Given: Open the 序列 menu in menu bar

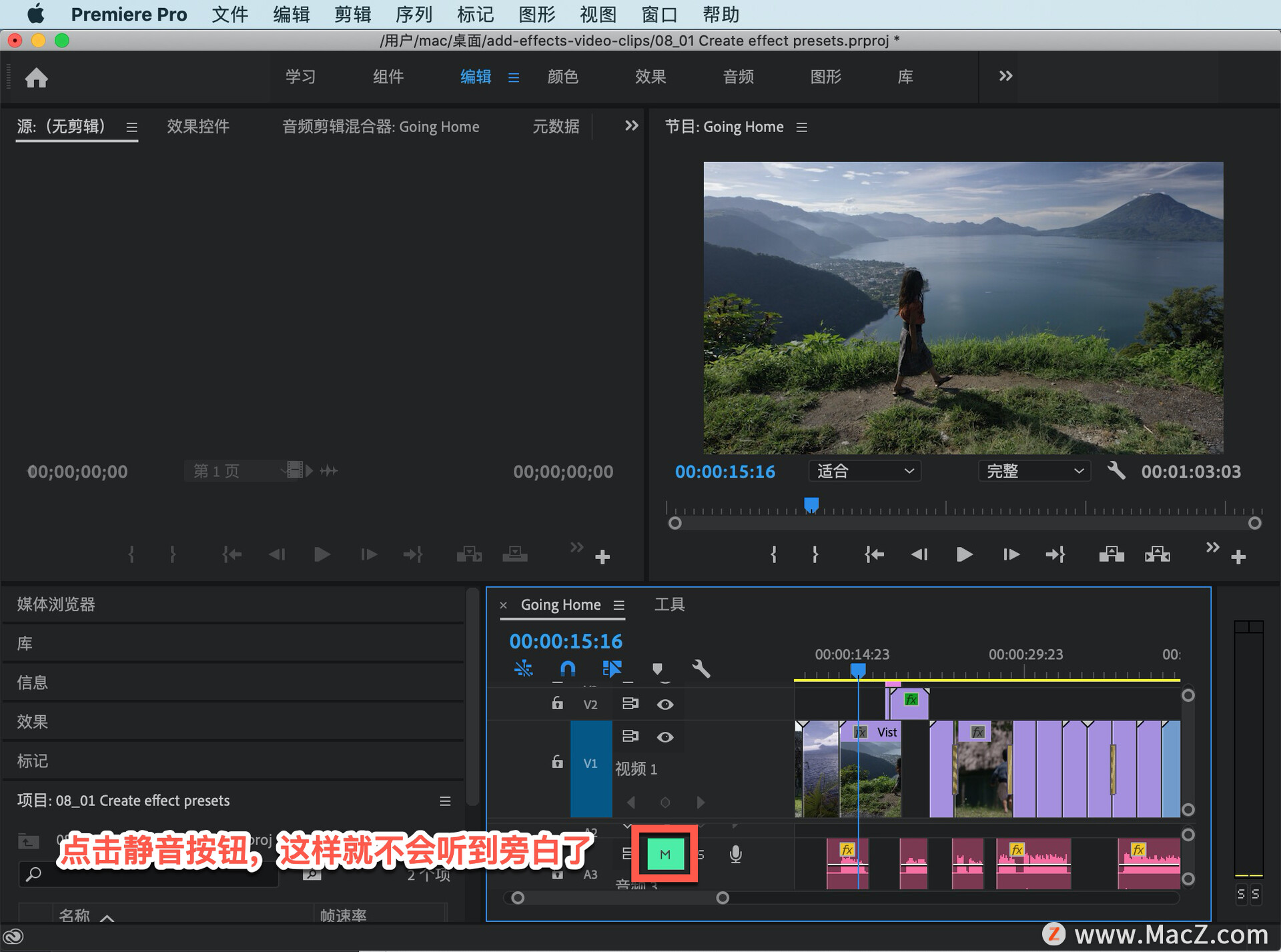Looking at the screenshot, I should 414,14.
